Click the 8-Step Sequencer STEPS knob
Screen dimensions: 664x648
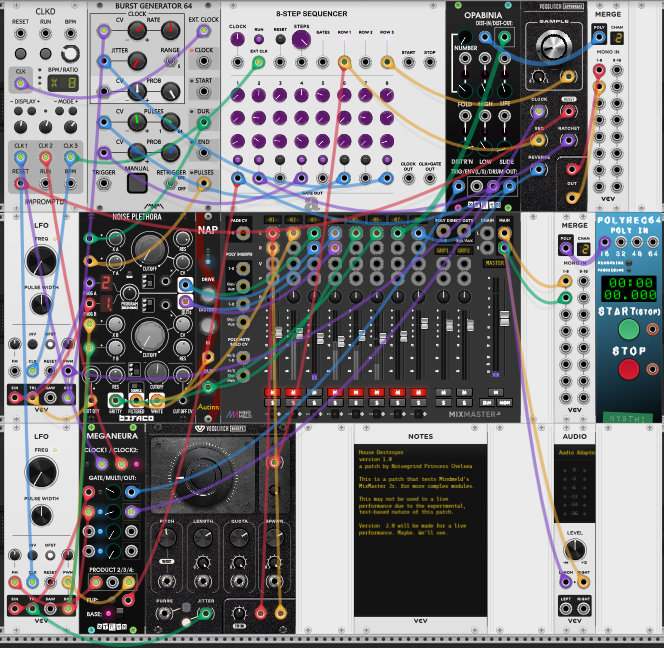(x=301, y=39)
